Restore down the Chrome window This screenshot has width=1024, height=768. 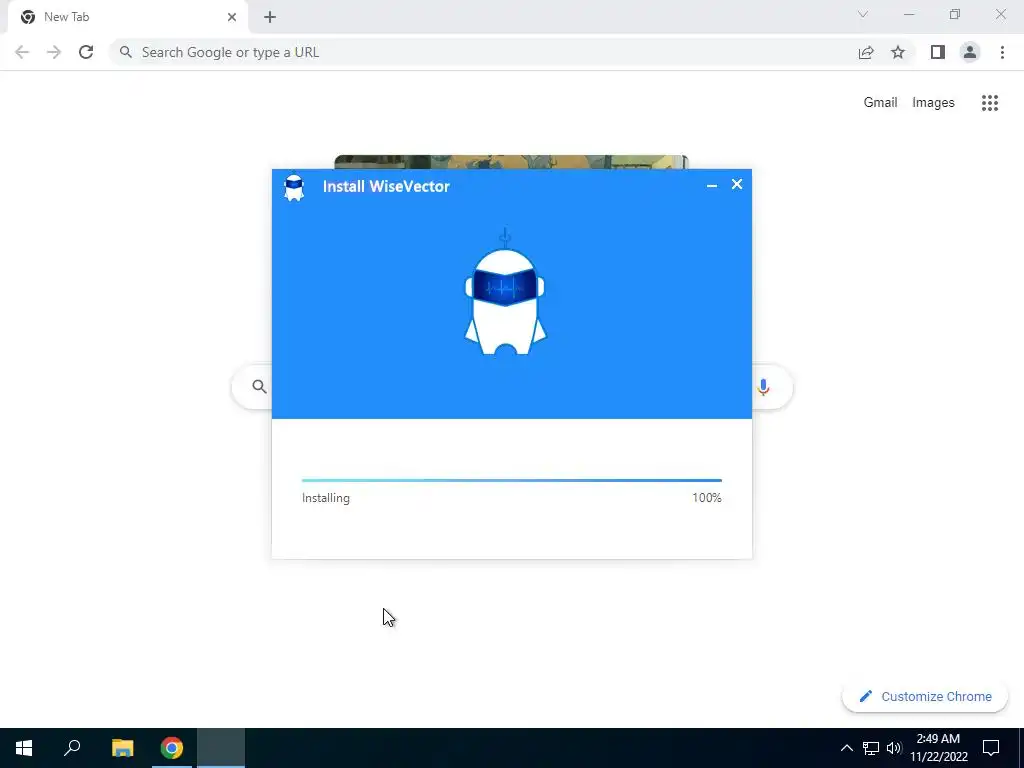tap(955, 14)
